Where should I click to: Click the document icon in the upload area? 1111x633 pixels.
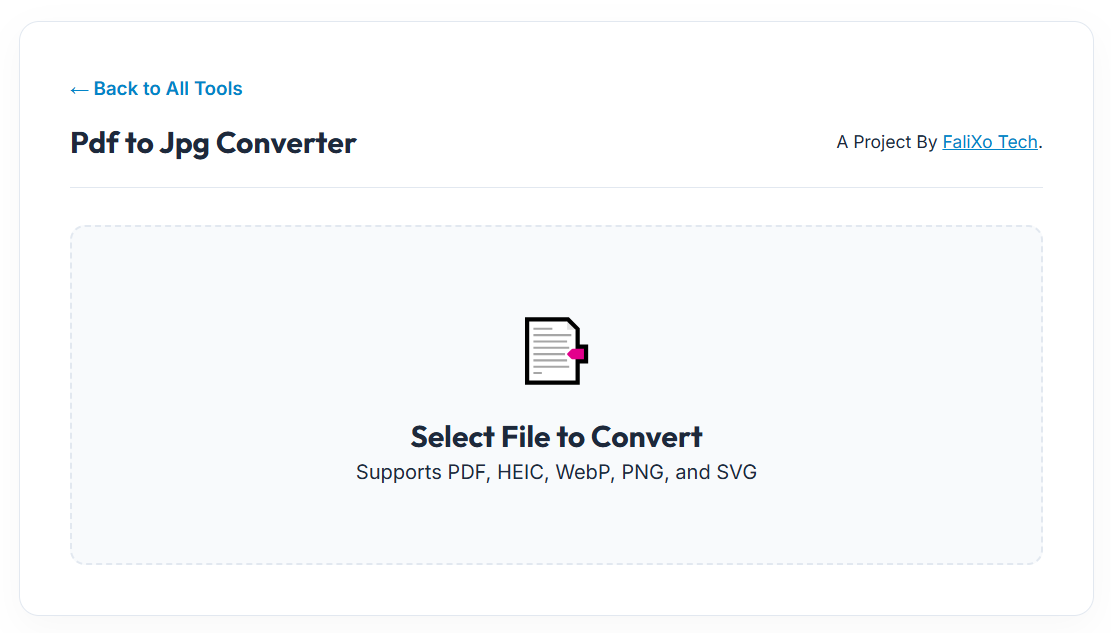(x=555, y=351)
